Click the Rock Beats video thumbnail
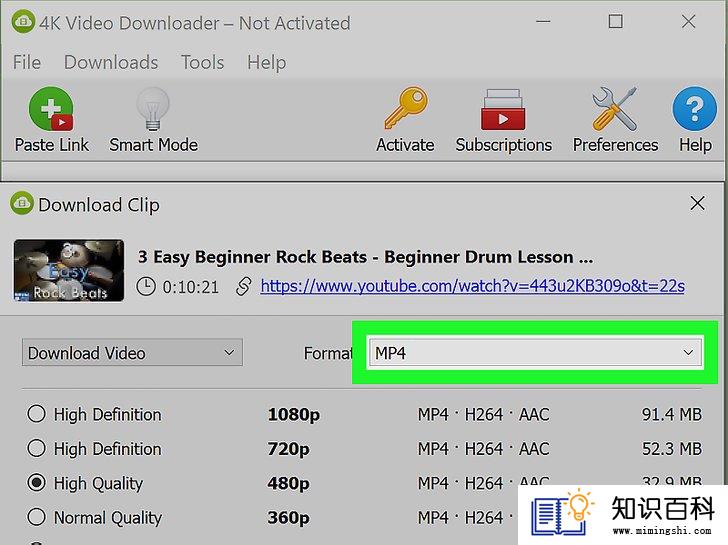728x545 pixels. pyautogui.click(x=69, y=271)
